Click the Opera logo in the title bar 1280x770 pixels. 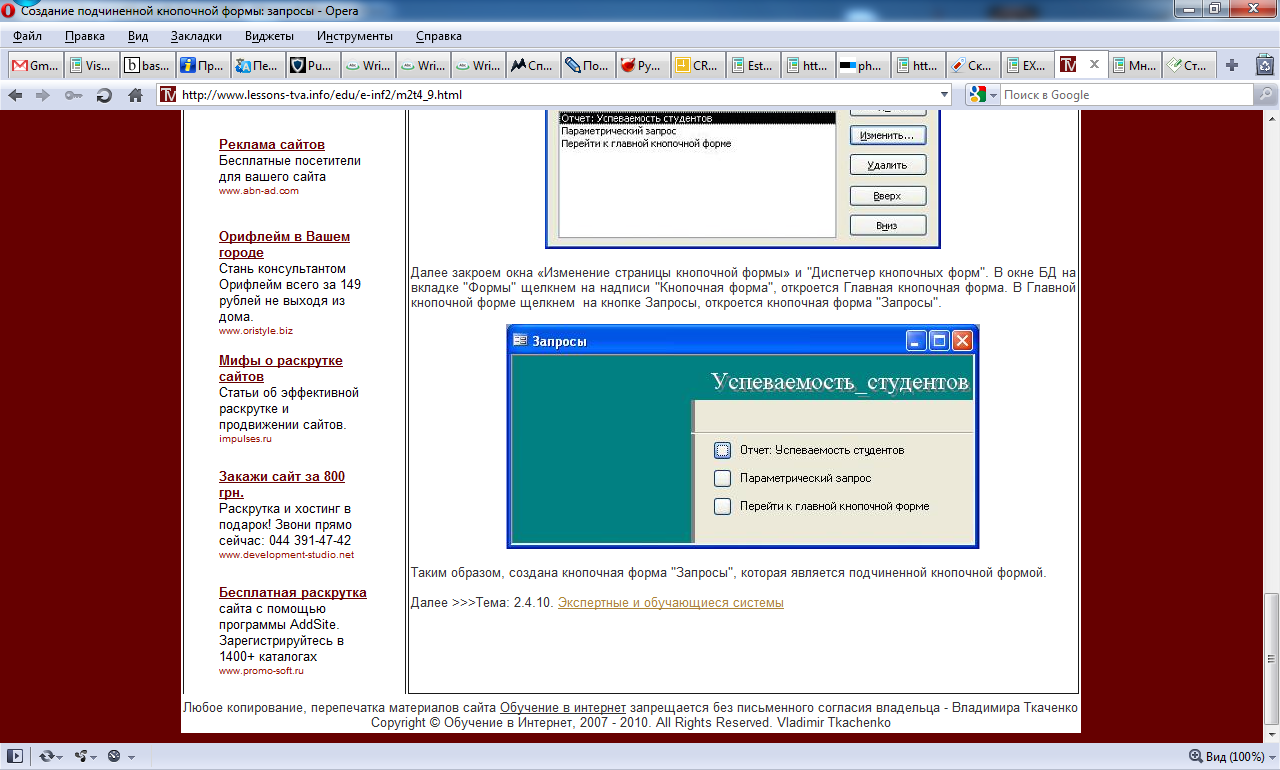[9, 9]
